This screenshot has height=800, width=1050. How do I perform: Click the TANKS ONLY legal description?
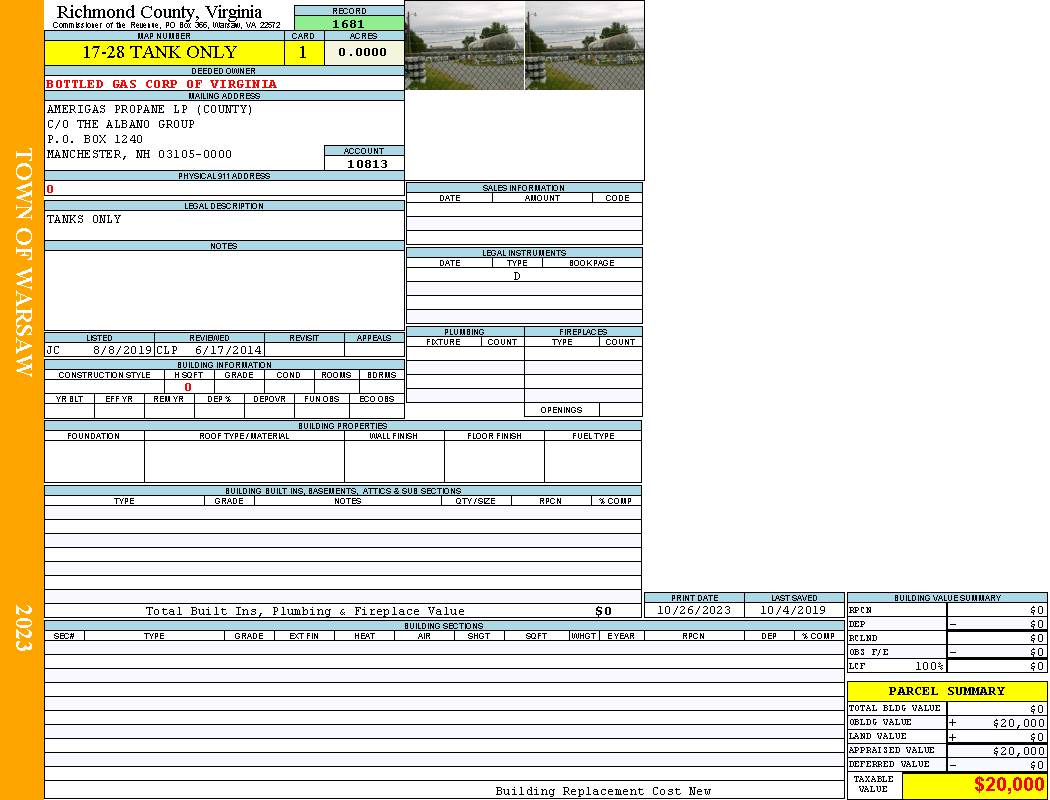[x=84, y=219]
